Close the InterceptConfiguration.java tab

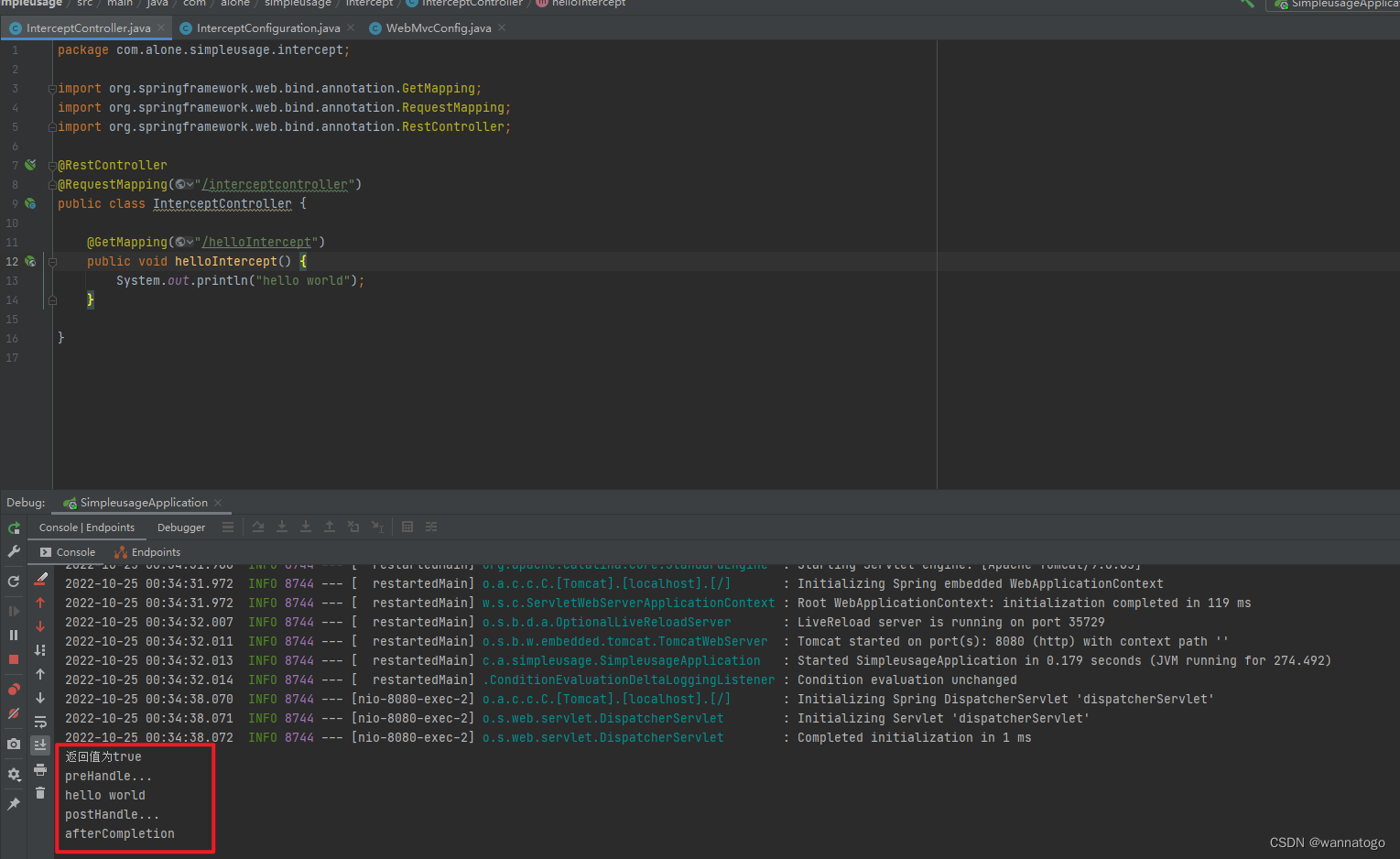(x=351, y=28)
